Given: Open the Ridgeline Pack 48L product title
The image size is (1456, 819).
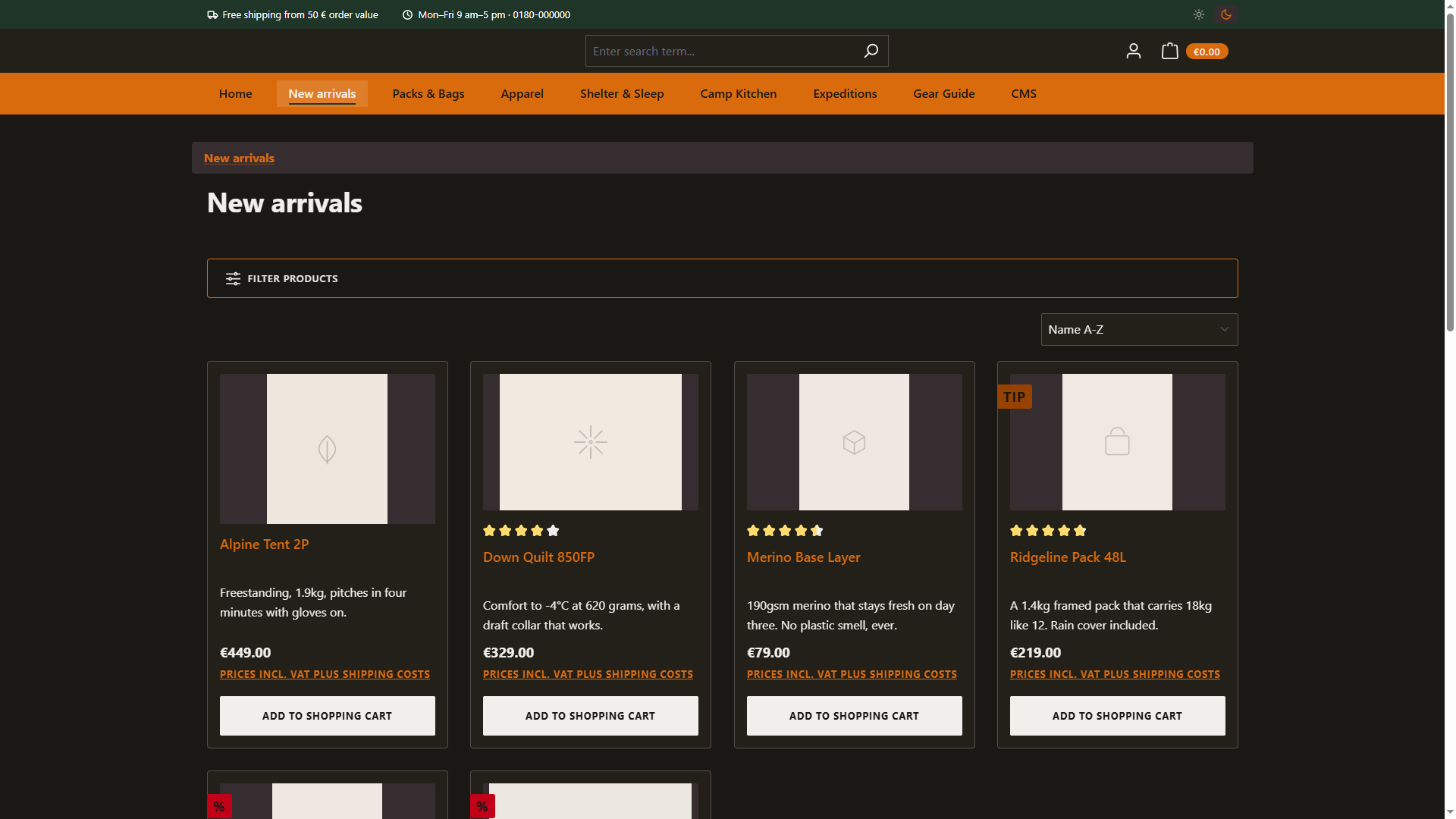Looking at the screenshot, I should pyautogui.click(x=1068, y=557).
